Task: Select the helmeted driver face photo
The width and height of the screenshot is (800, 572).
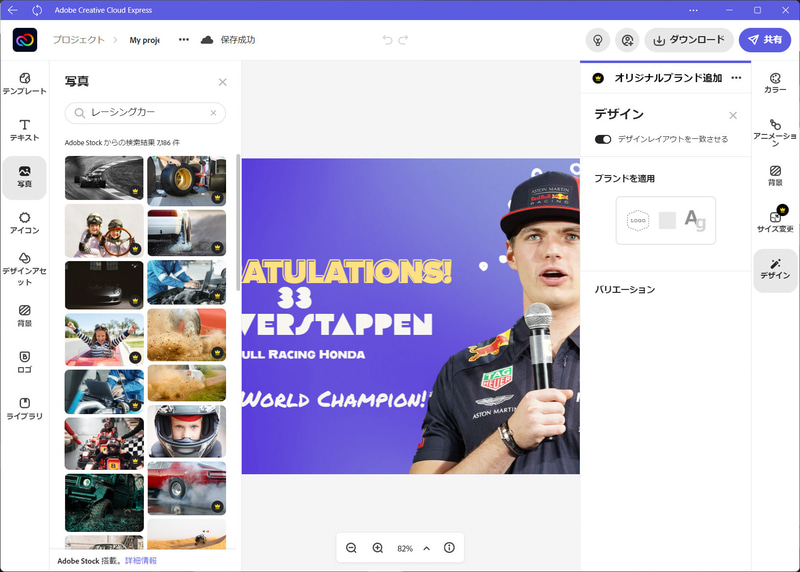Action: point(187,431)
